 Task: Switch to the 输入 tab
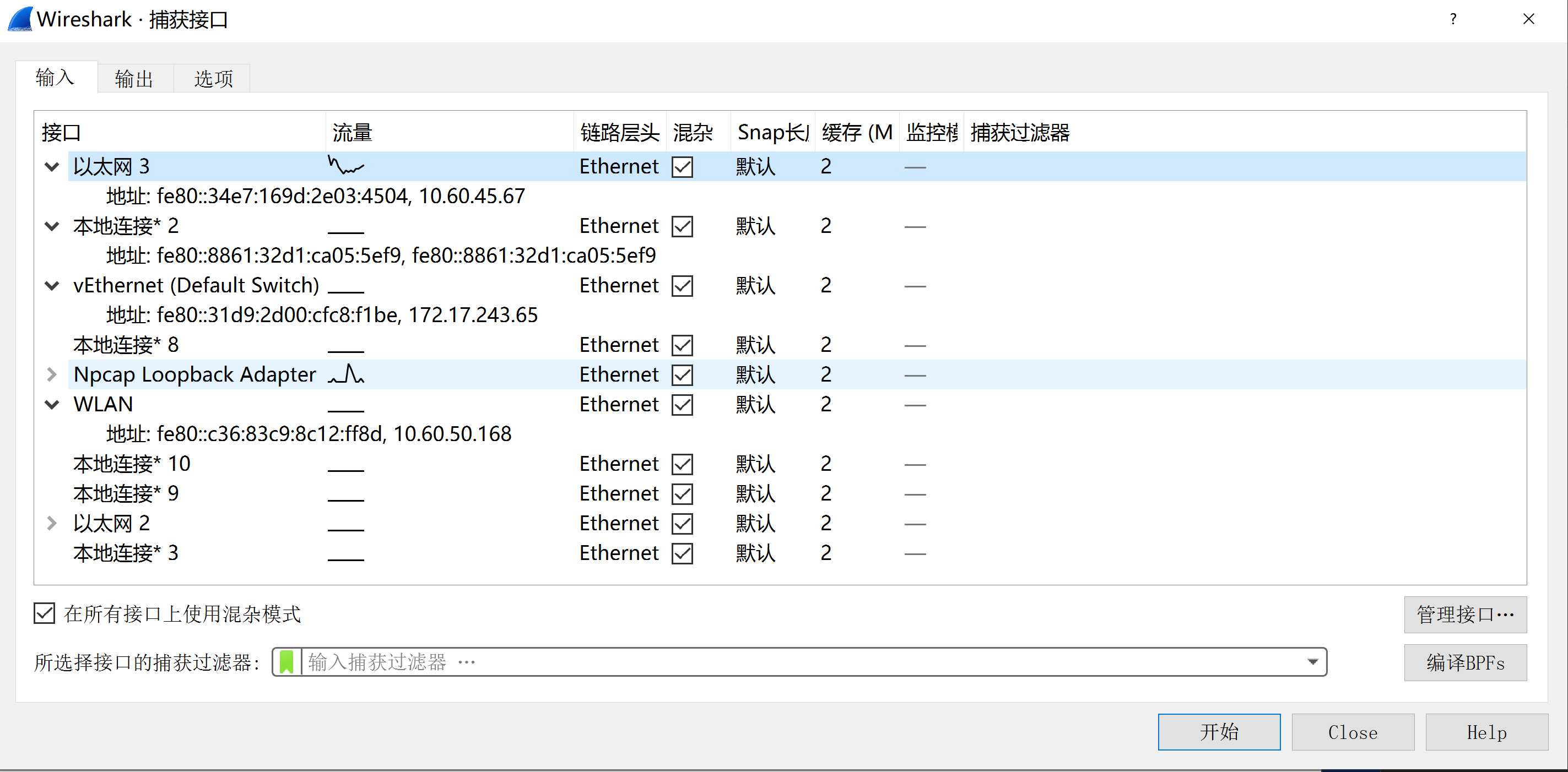pyautogui.click(x=56, y=77)
